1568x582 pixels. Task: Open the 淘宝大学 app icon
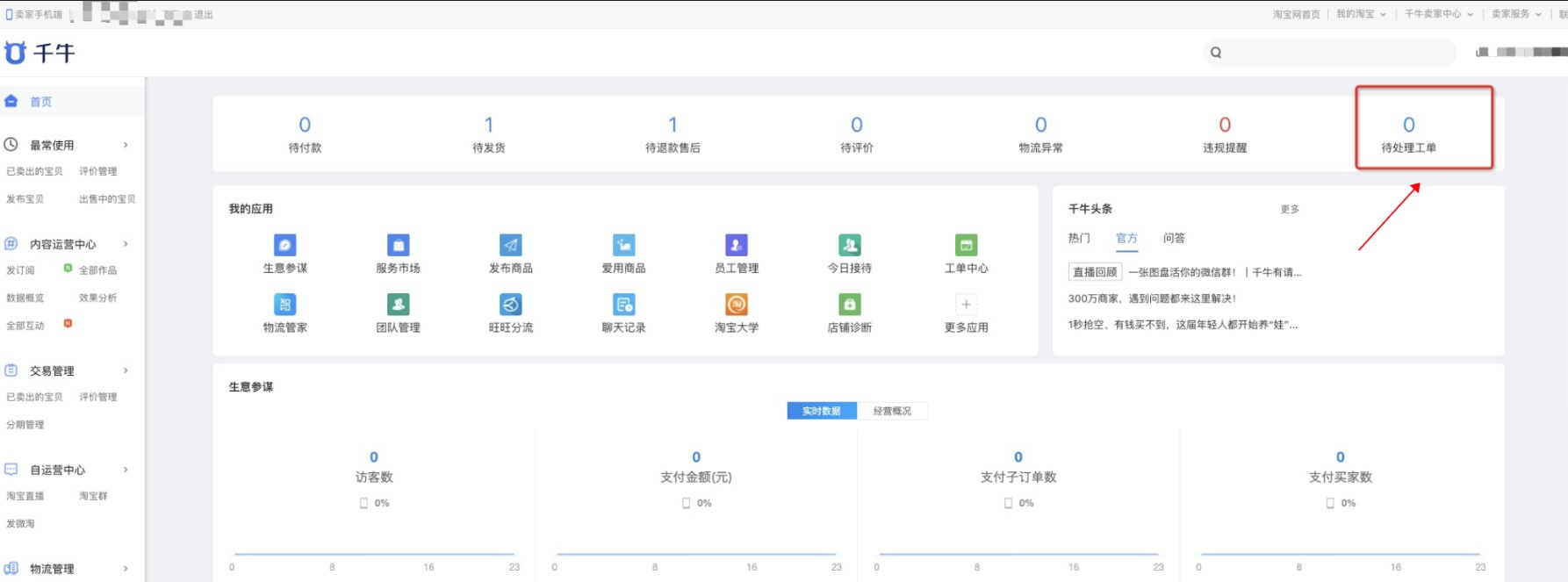[x=737, y=305]
